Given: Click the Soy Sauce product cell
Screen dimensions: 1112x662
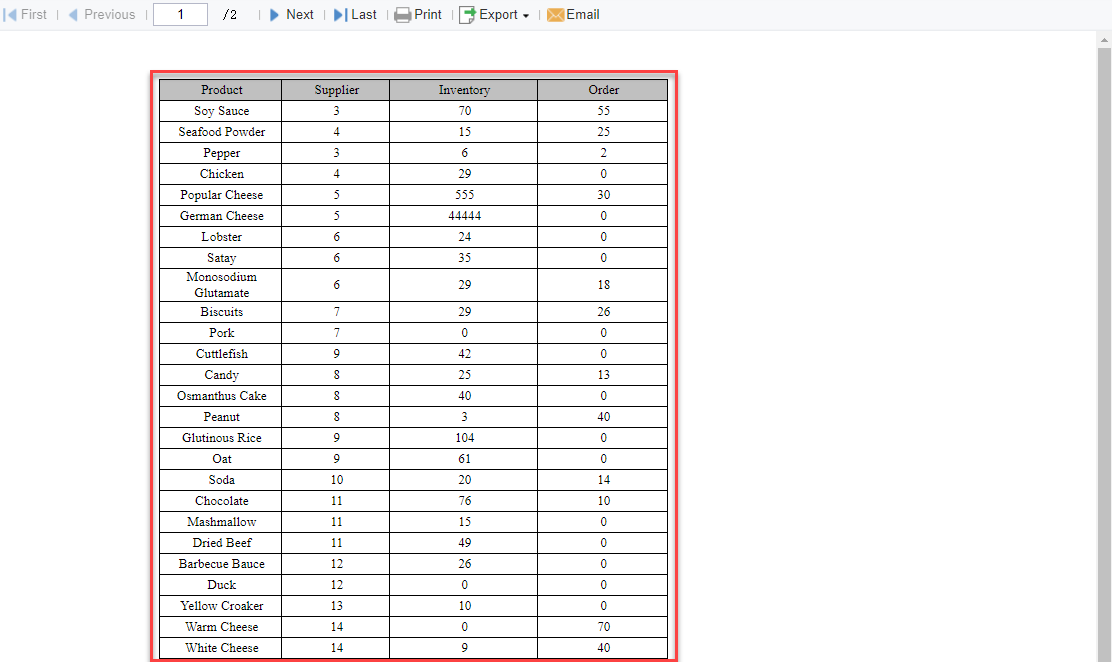Looking at the screenshot, I should point(221,111).
